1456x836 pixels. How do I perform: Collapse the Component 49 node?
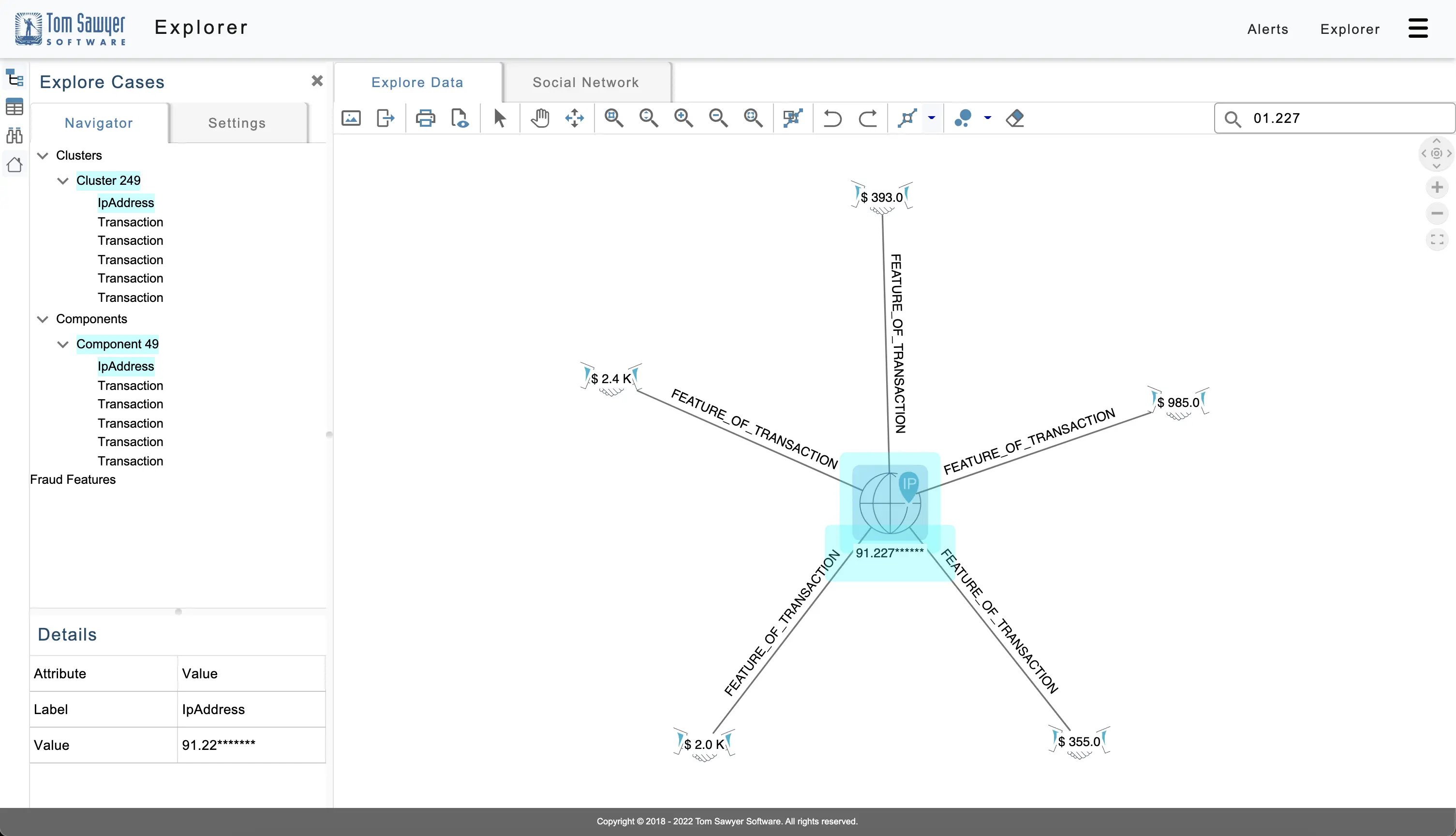point(62,344)
